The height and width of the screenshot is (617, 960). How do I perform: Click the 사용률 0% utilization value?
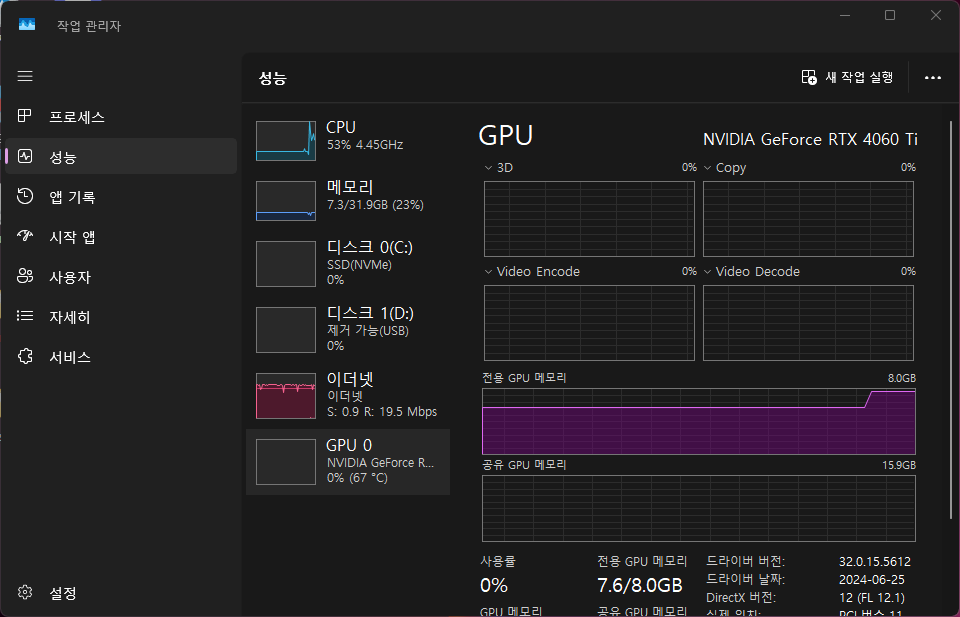493,585
